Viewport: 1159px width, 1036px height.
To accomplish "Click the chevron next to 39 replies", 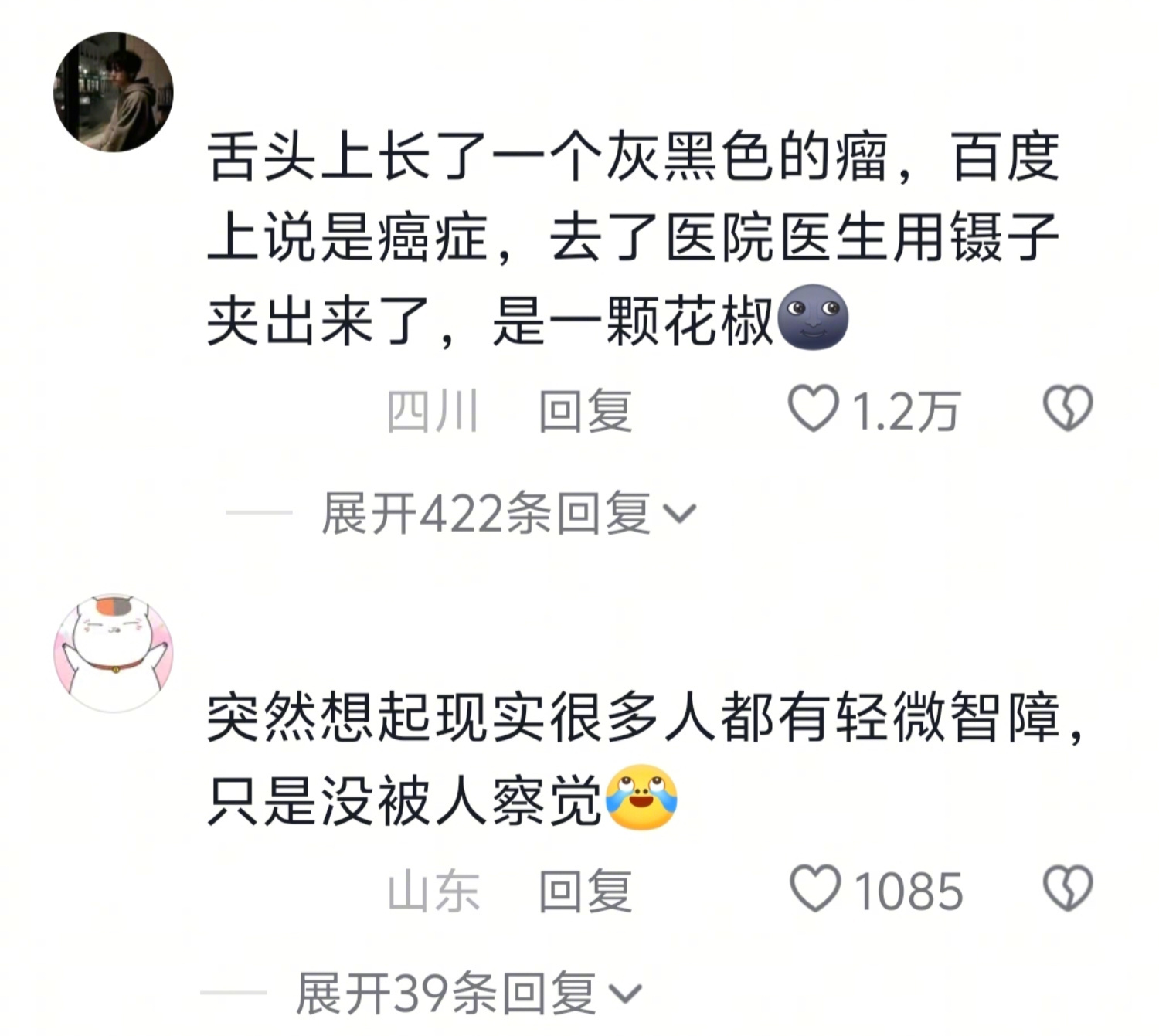I will point(626,994).
